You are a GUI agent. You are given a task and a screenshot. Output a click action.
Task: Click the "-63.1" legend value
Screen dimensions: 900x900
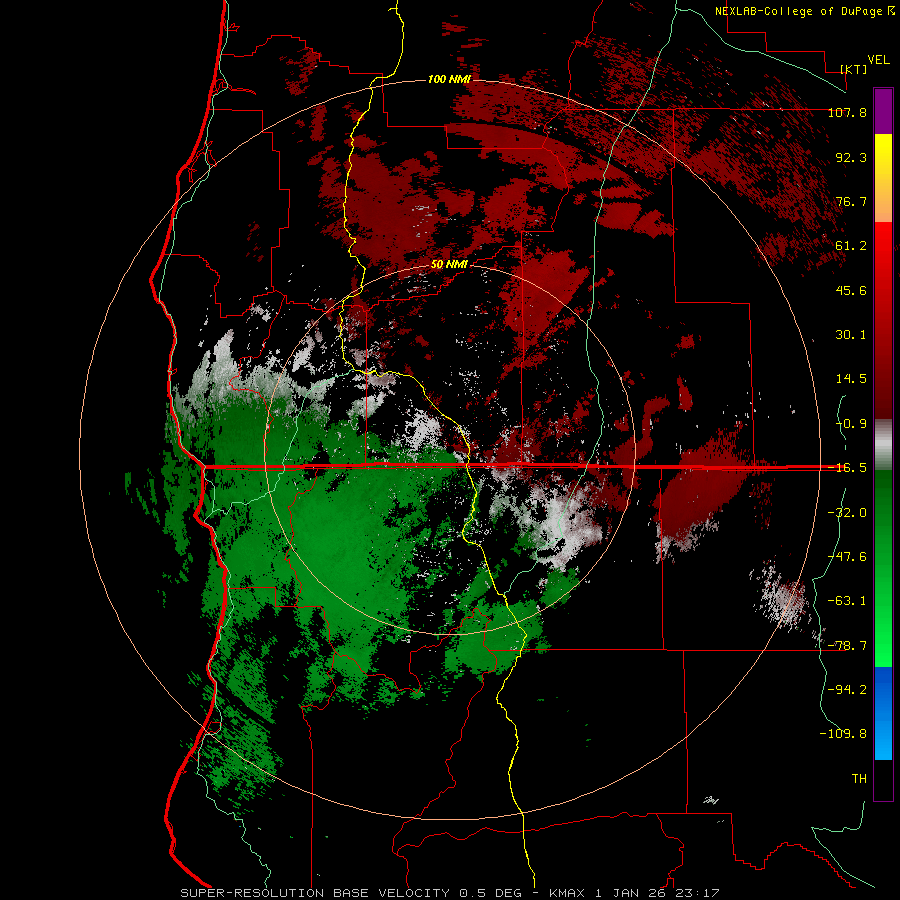[847, 601]
